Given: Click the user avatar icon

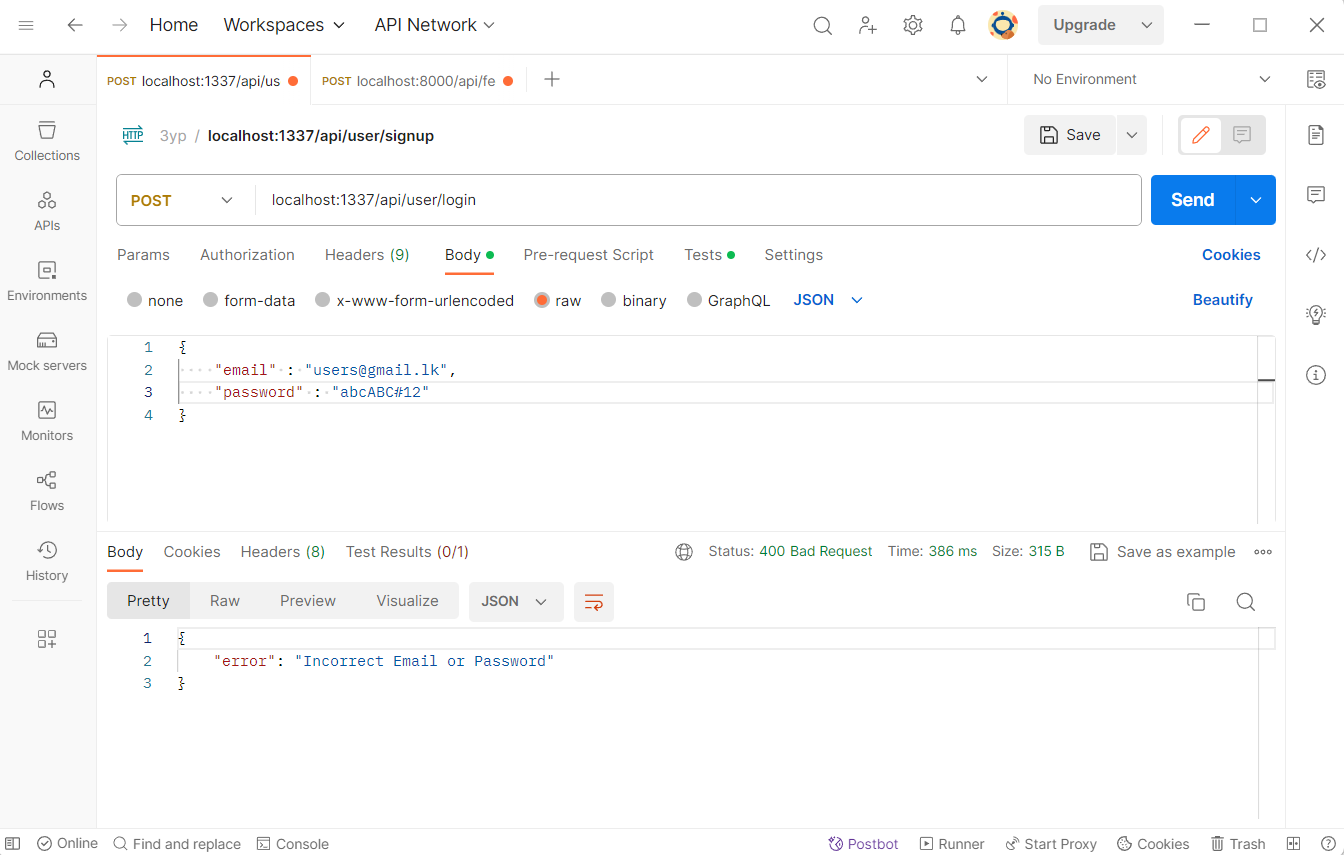Looking at the screenshot, I should click(1003, 25).
